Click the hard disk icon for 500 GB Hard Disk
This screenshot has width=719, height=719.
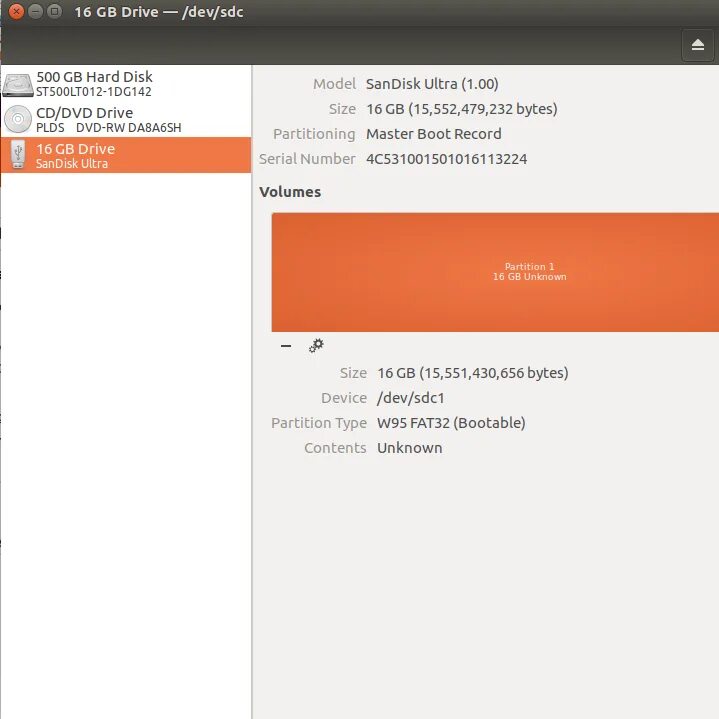click(18, 85)
